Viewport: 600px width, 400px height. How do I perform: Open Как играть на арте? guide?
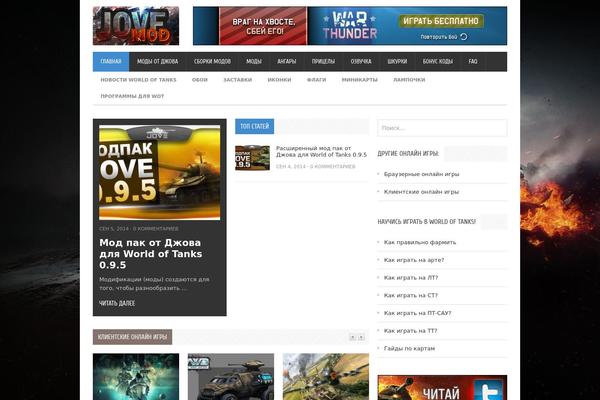[414, 260]
